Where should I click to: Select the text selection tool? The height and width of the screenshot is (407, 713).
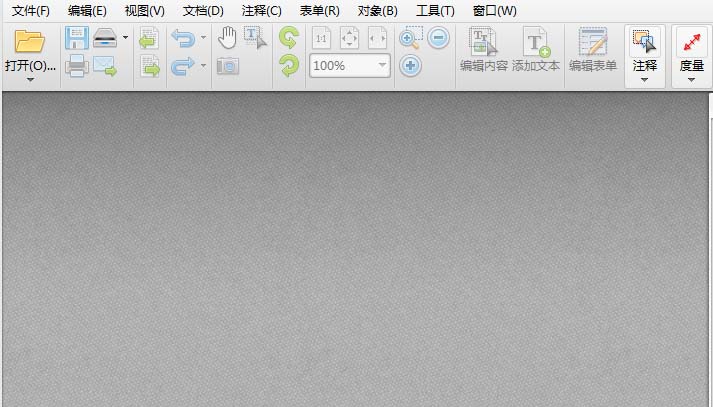pos(255,38)
